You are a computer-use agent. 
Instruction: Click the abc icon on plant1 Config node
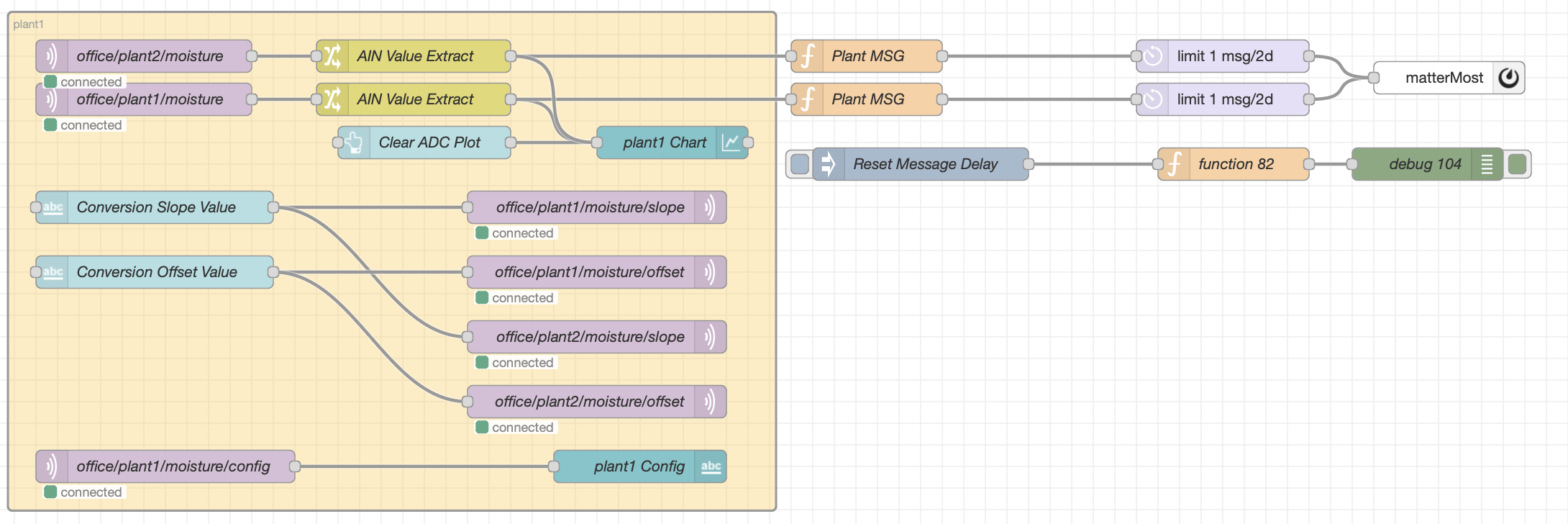coord(711,466)
